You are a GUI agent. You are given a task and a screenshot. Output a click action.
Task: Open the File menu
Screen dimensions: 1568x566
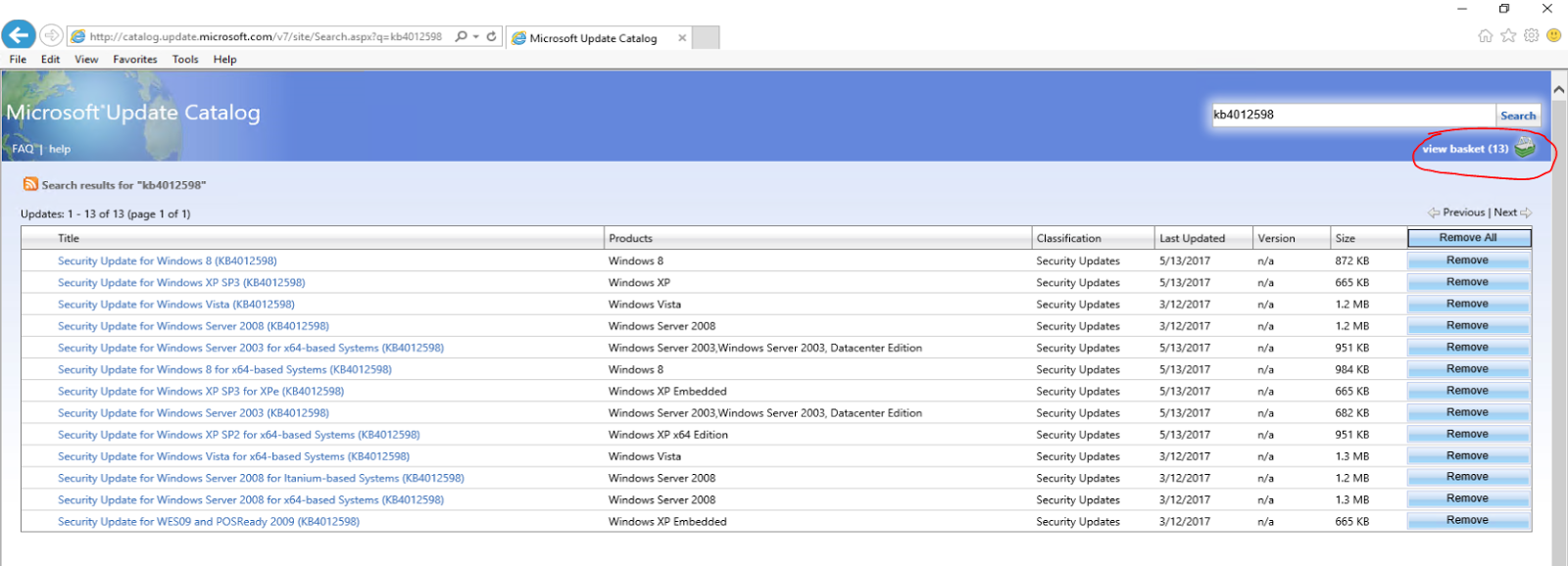pyautogui.click(x=18, y=59)
